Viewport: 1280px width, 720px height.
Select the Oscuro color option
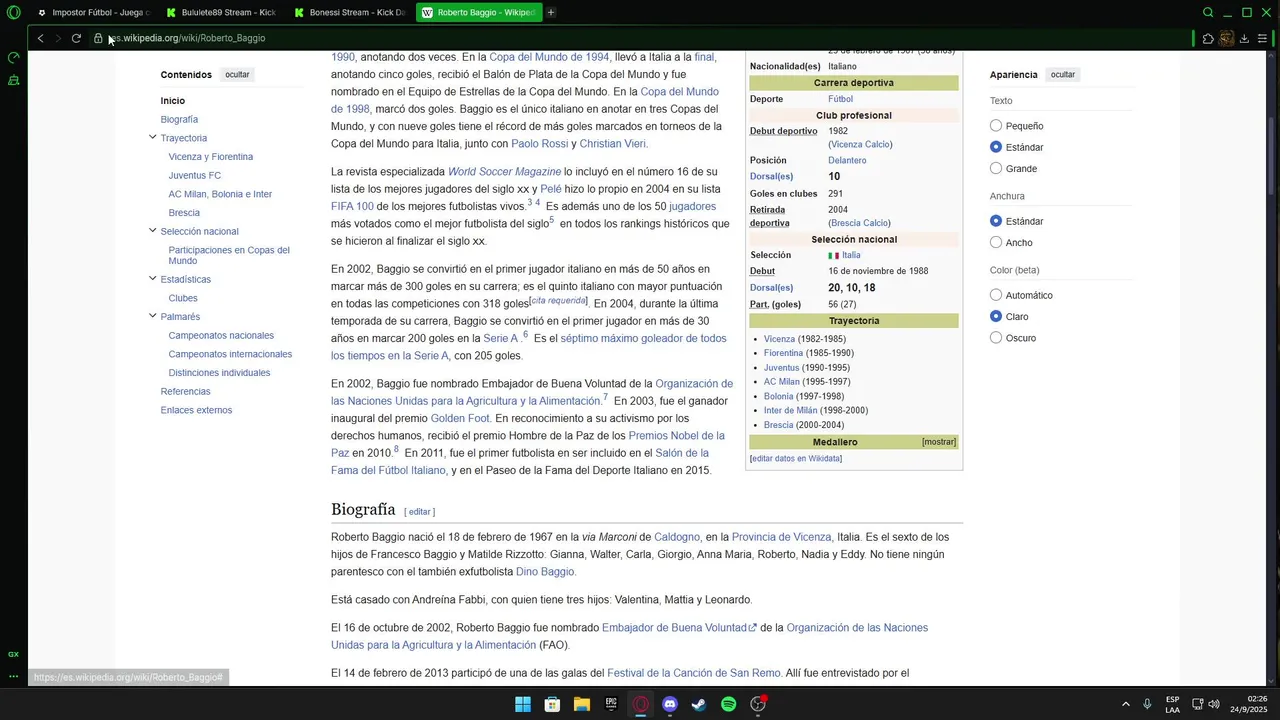pos(996,338)
